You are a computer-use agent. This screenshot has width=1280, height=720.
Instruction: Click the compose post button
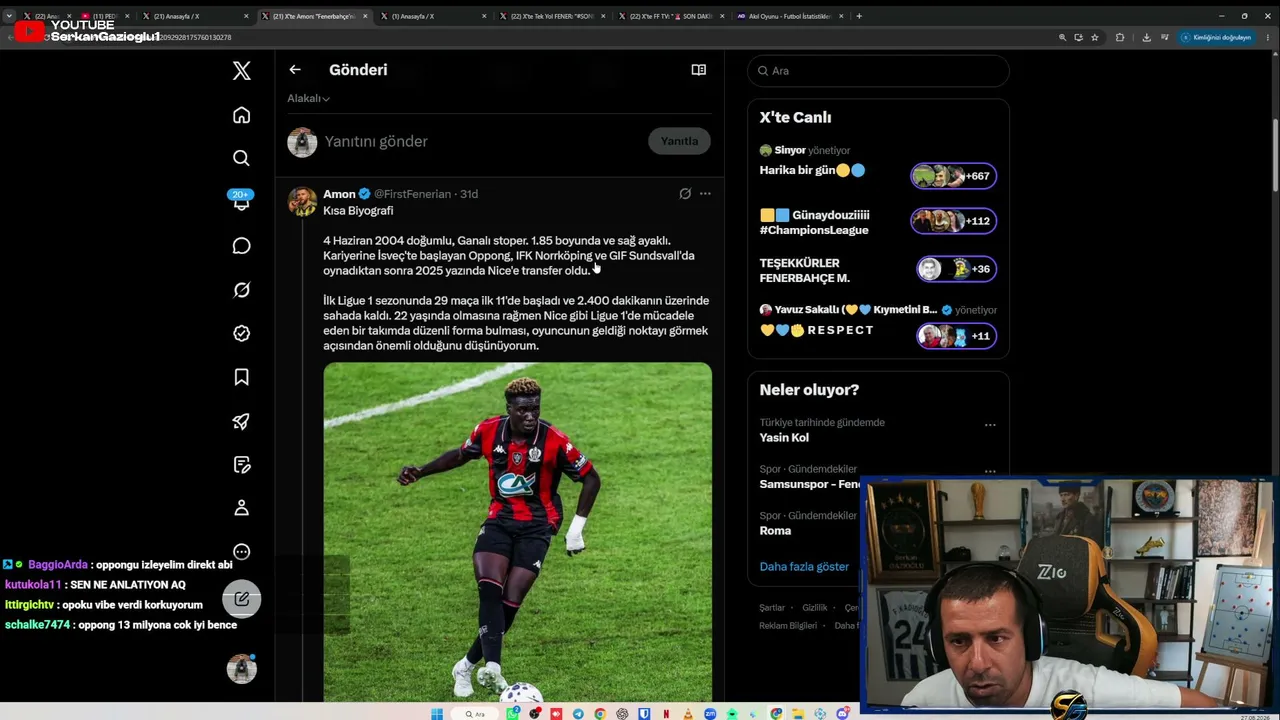pos(242,599)
